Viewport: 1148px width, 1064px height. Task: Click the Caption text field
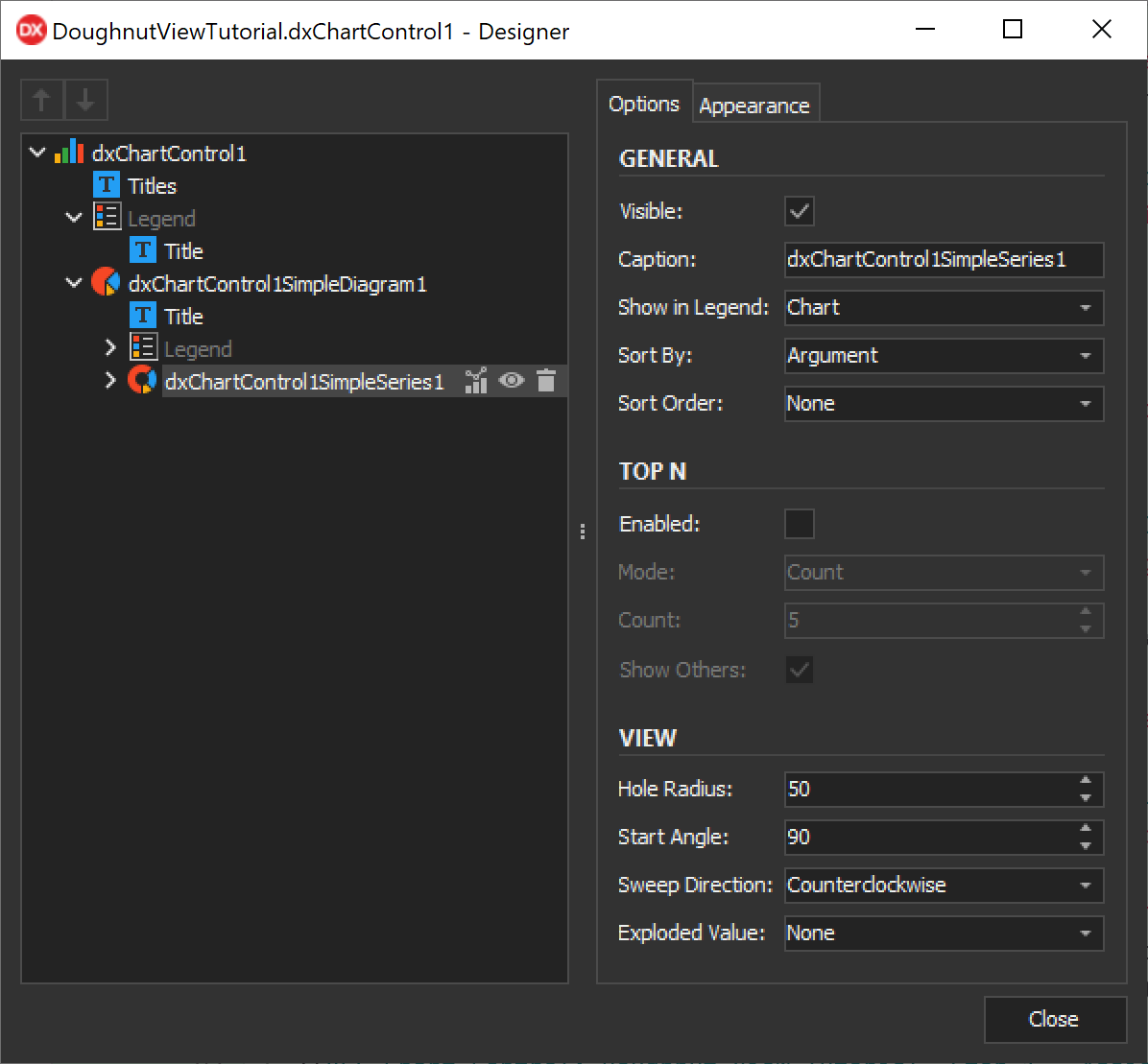[941, 260]
